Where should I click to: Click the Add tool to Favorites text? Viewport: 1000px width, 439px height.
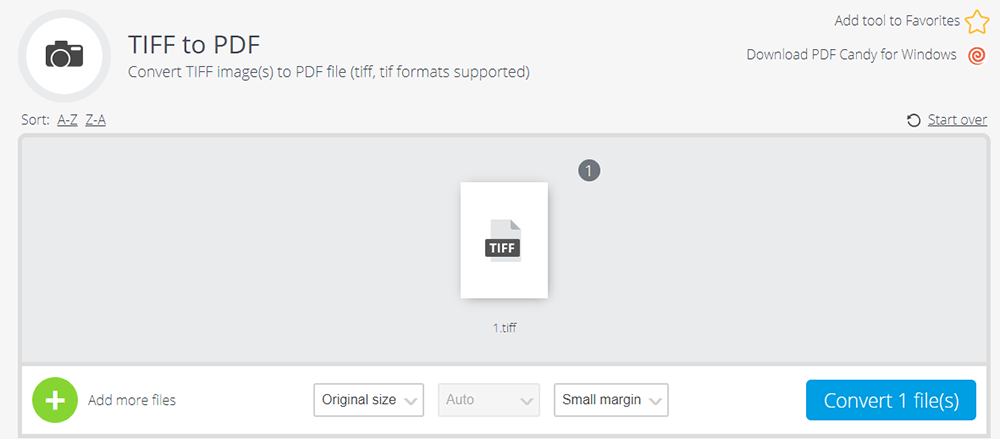[897, 21]
